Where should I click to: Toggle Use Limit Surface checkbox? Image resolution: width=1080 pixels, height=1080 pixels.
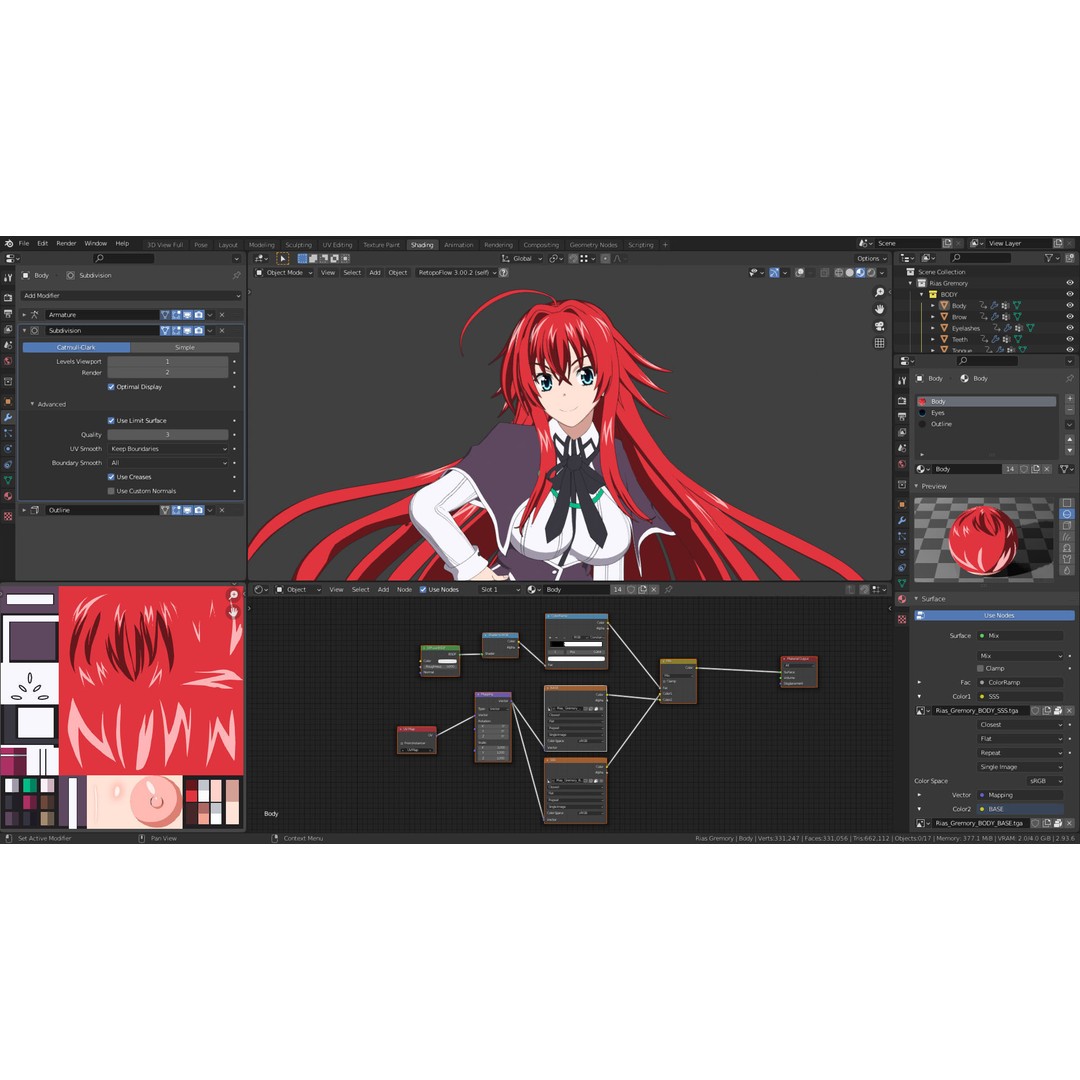111,421
